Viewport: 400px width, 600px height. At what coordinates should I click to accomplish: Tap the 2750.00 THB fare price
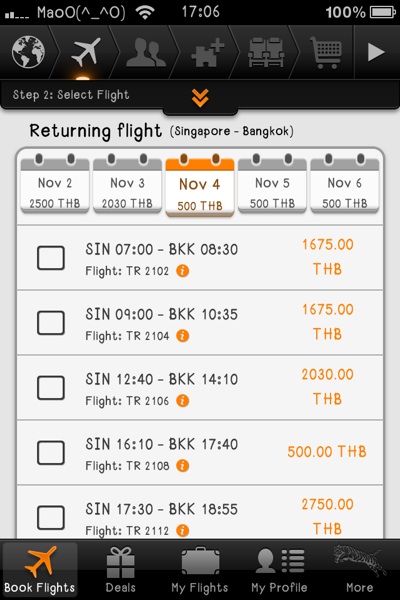(327, 517)
